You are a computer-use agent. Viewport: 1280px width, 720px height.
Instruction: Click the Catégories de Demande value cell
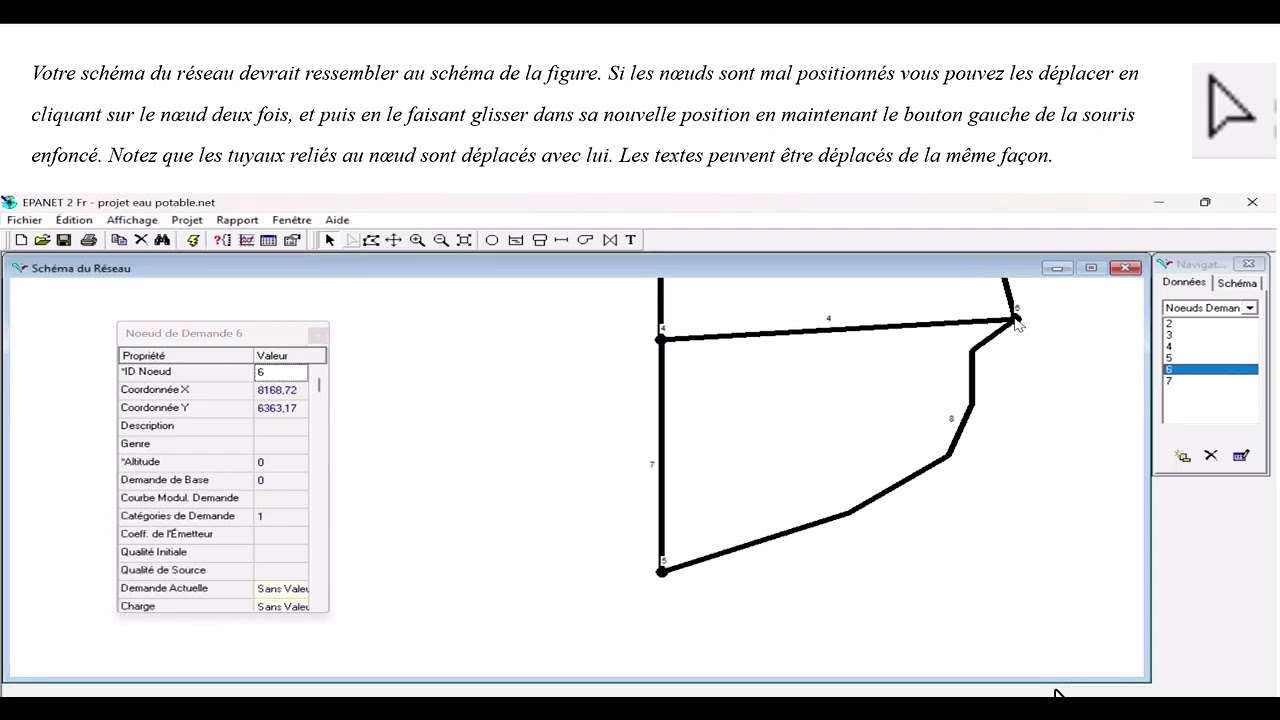tap(281, 516)
